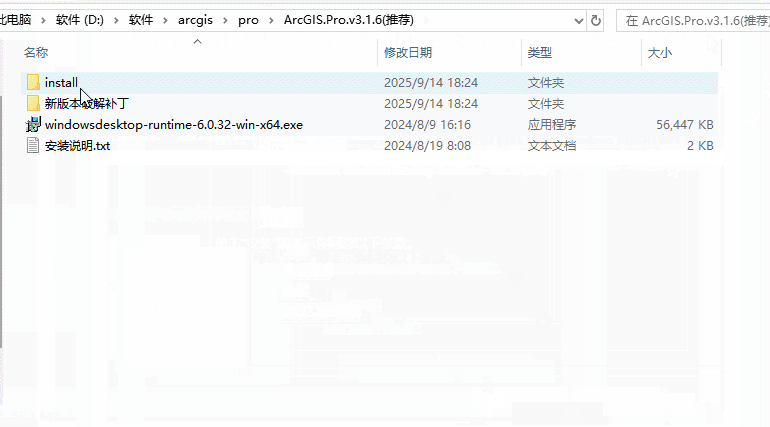Select 新版本破解补丁 folder name
The height and width of the screenshot is (427, 770).
pos(87,104)
